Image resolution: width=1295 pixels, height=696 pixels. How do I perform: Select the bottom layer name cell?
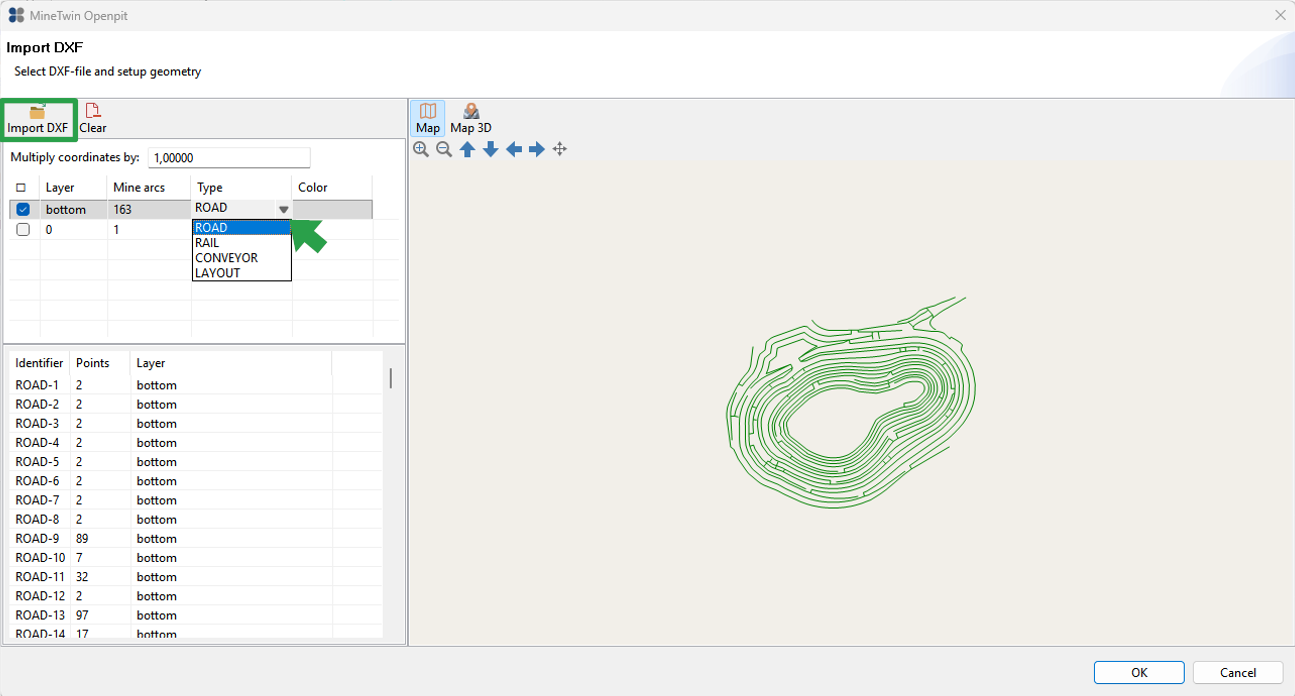[74, 210]
